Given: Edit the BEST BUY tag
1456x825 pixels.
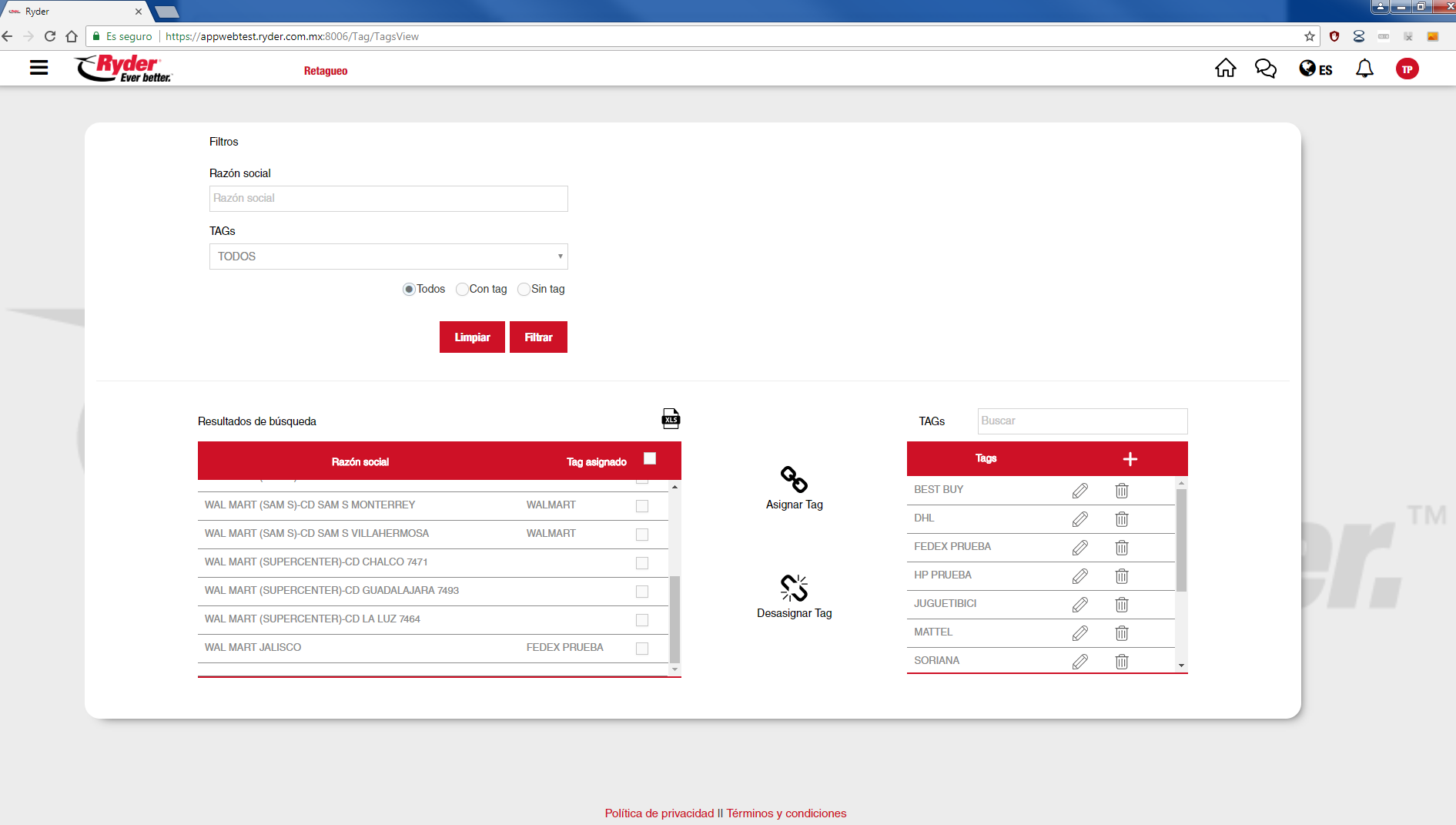Looking at the screenshot, I should [x=1079, y=491].
